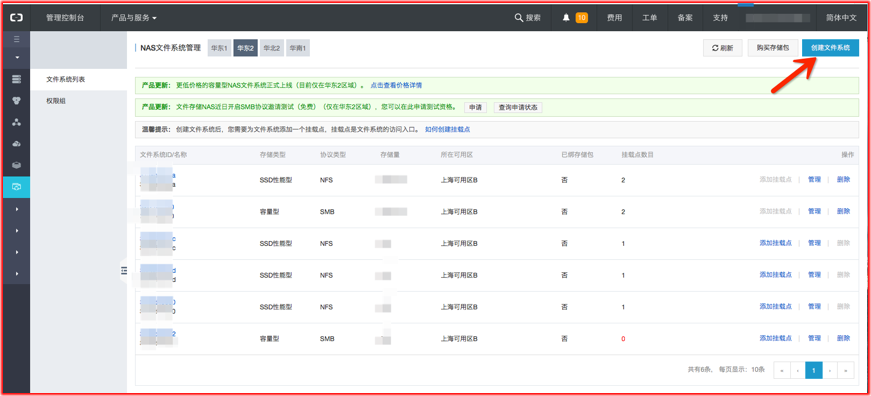
Task: Switch to the 华东1 region tab
Action: (x=219, y=48)
